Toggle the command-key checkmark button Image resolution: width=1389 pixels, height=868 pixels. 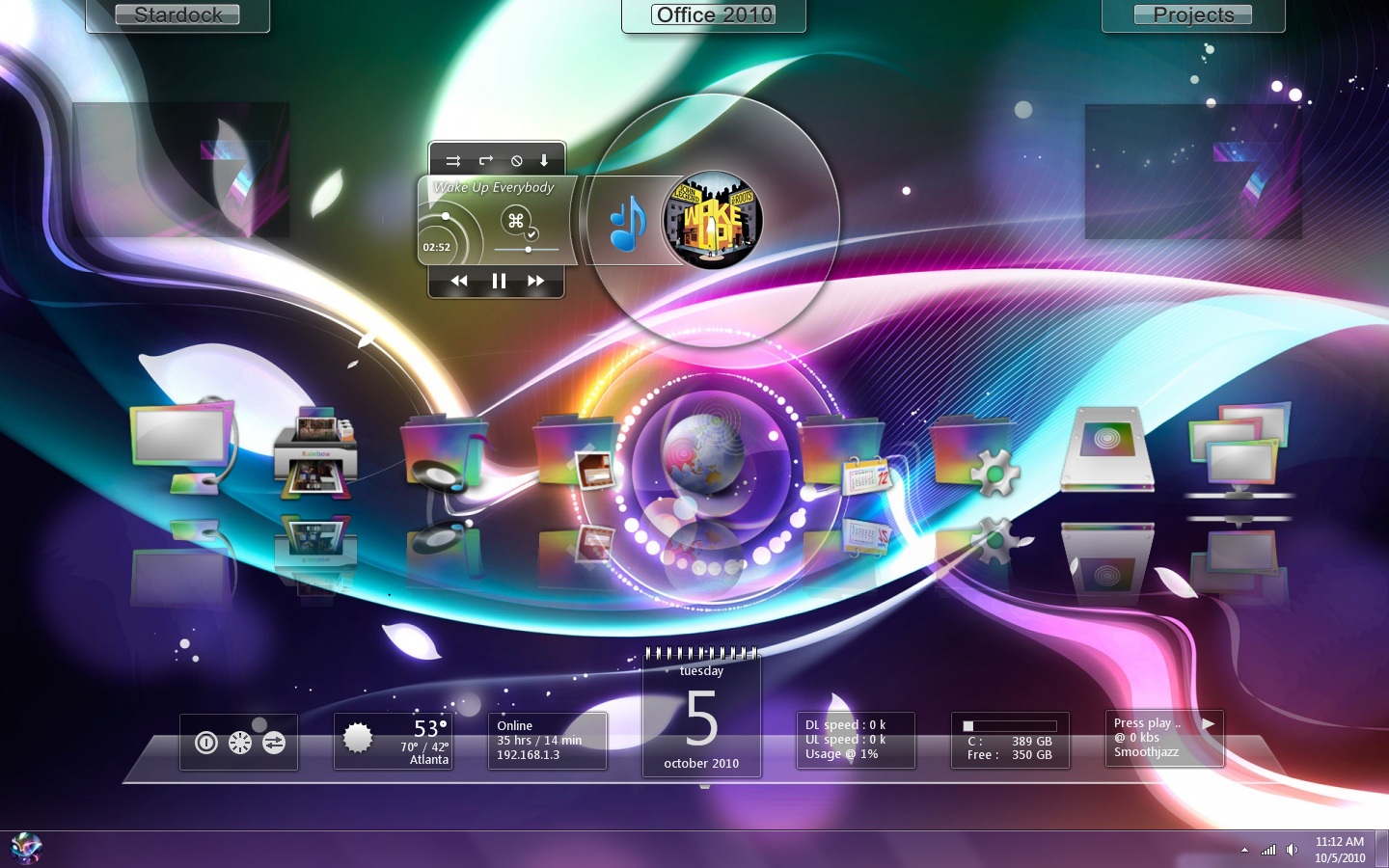pos(518,223)
